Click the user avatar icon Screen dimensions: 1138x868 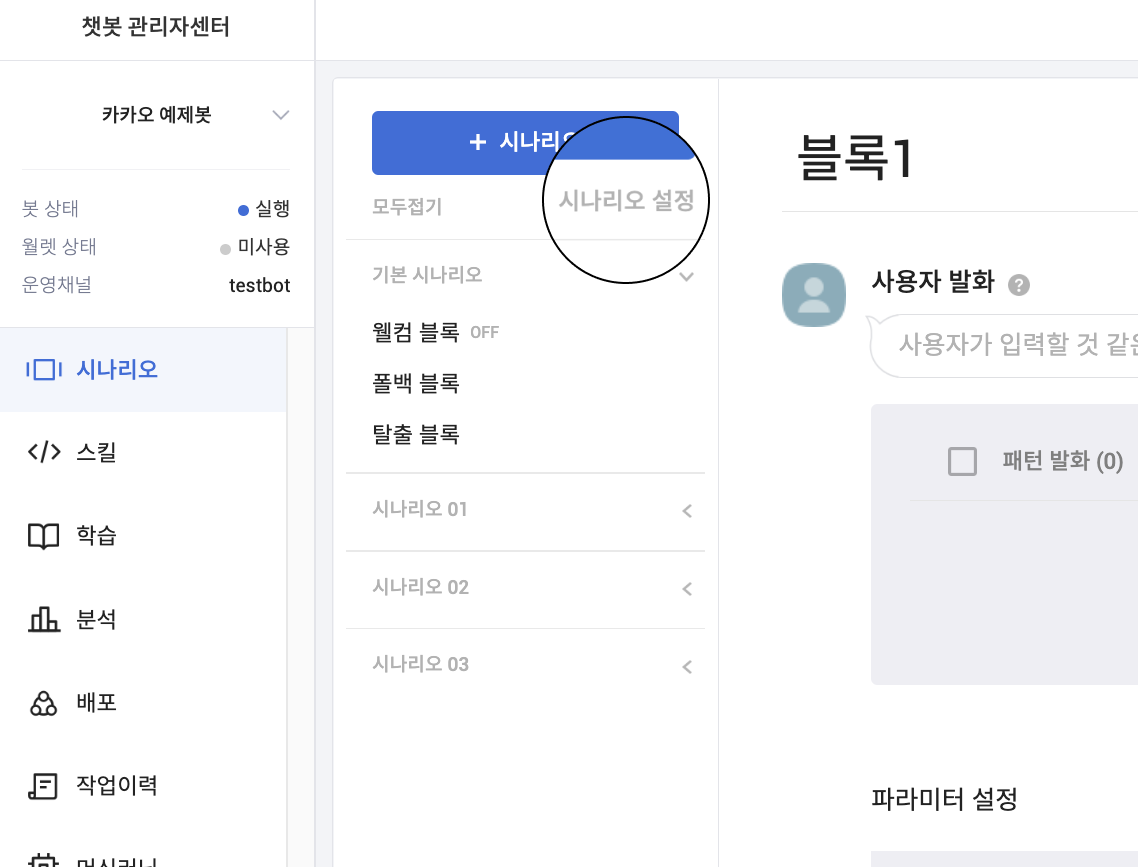[814, 296]
